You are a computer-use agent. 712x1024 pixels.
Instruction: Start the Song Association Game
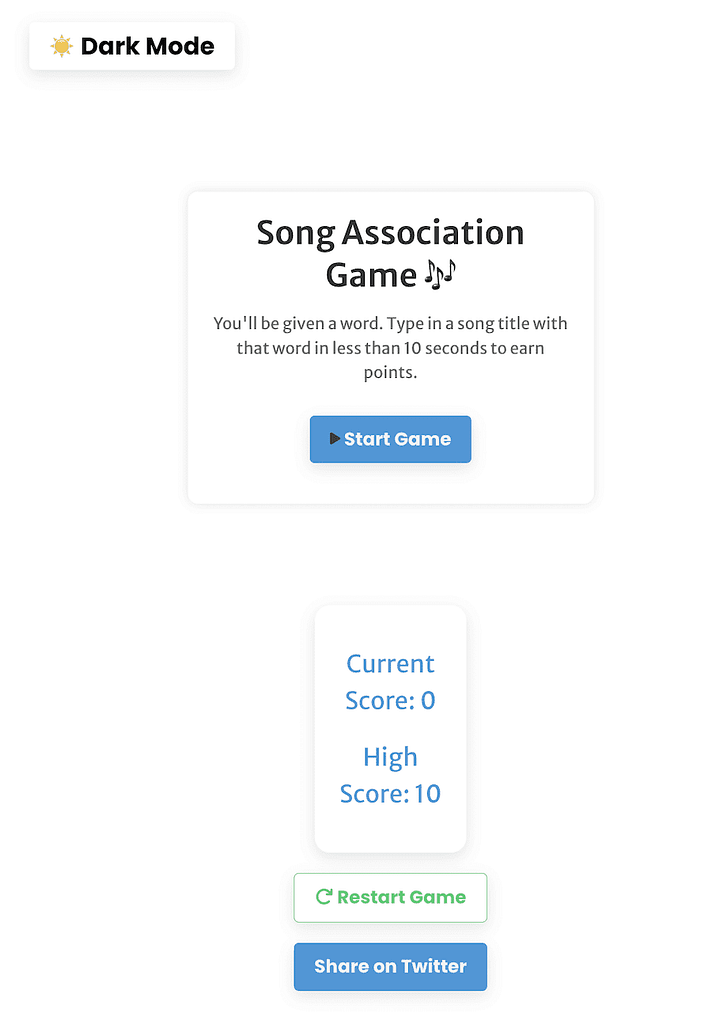(390, 439)
